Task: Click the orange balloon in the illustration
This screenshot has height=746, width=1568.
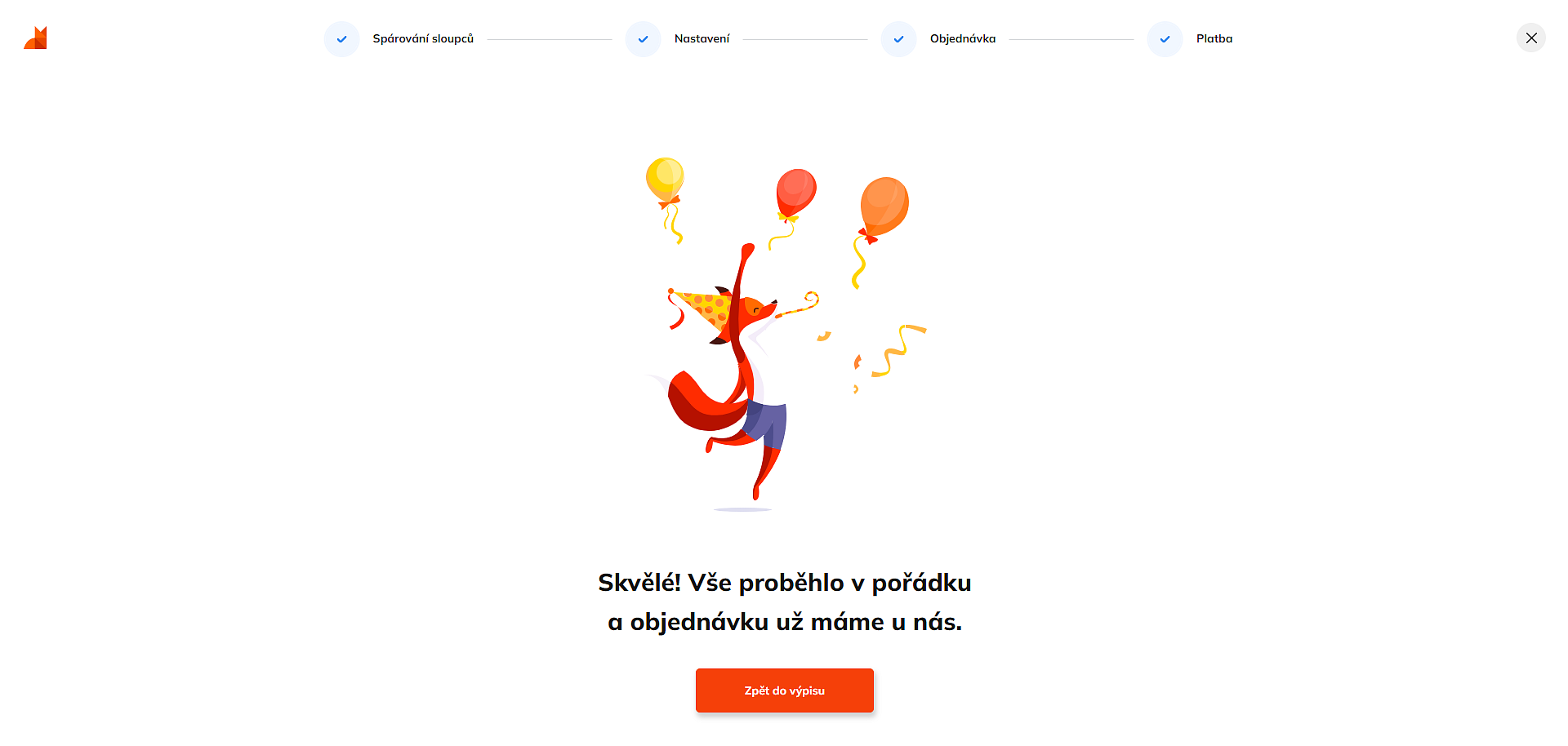Action: (884, 206)
